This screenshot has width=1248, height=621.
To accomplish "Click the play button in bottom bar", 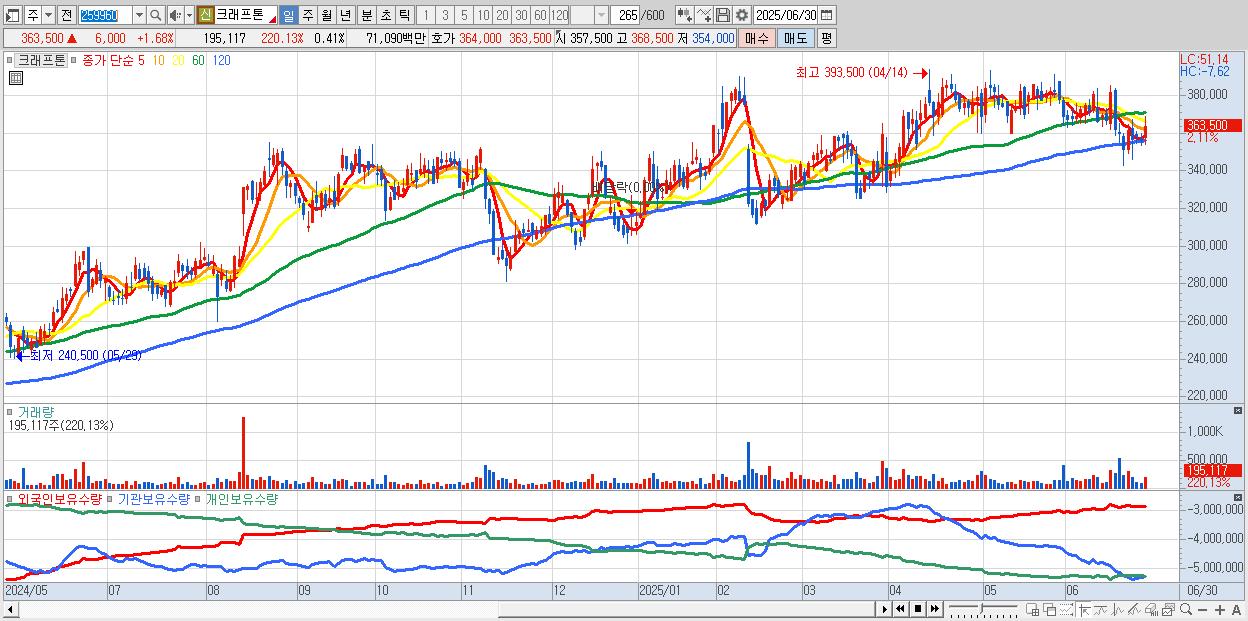I will click(885, 609).
